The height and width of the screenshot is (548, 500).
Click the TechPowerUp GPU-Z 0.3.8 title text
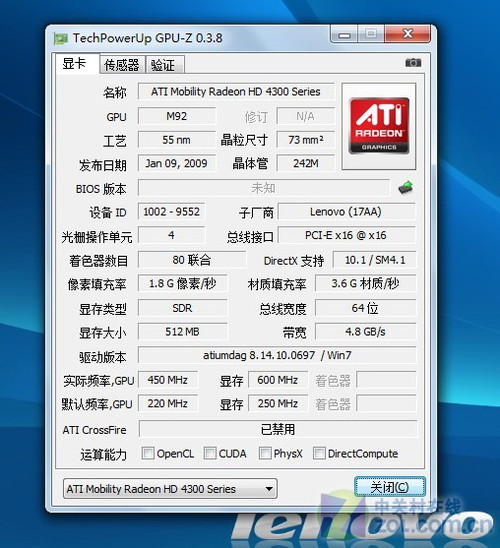(x=147, y=38)
